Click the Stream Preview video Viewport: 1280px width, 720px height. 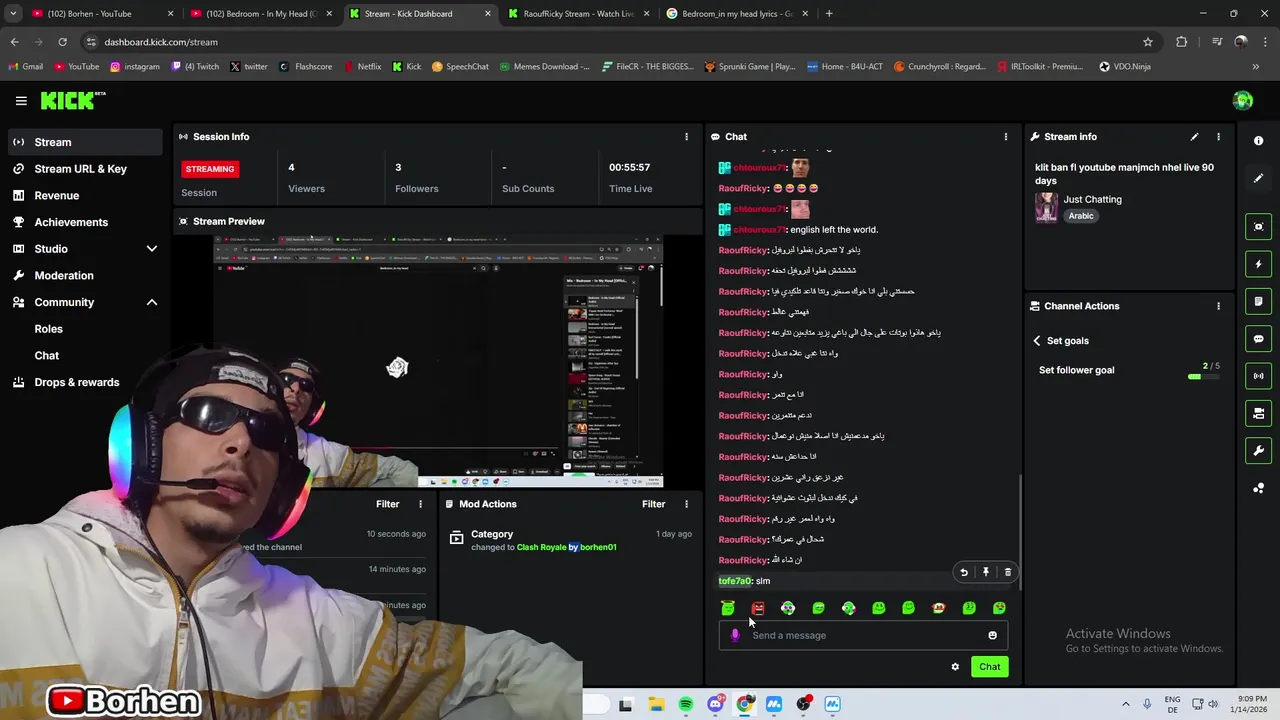[438, 361]
